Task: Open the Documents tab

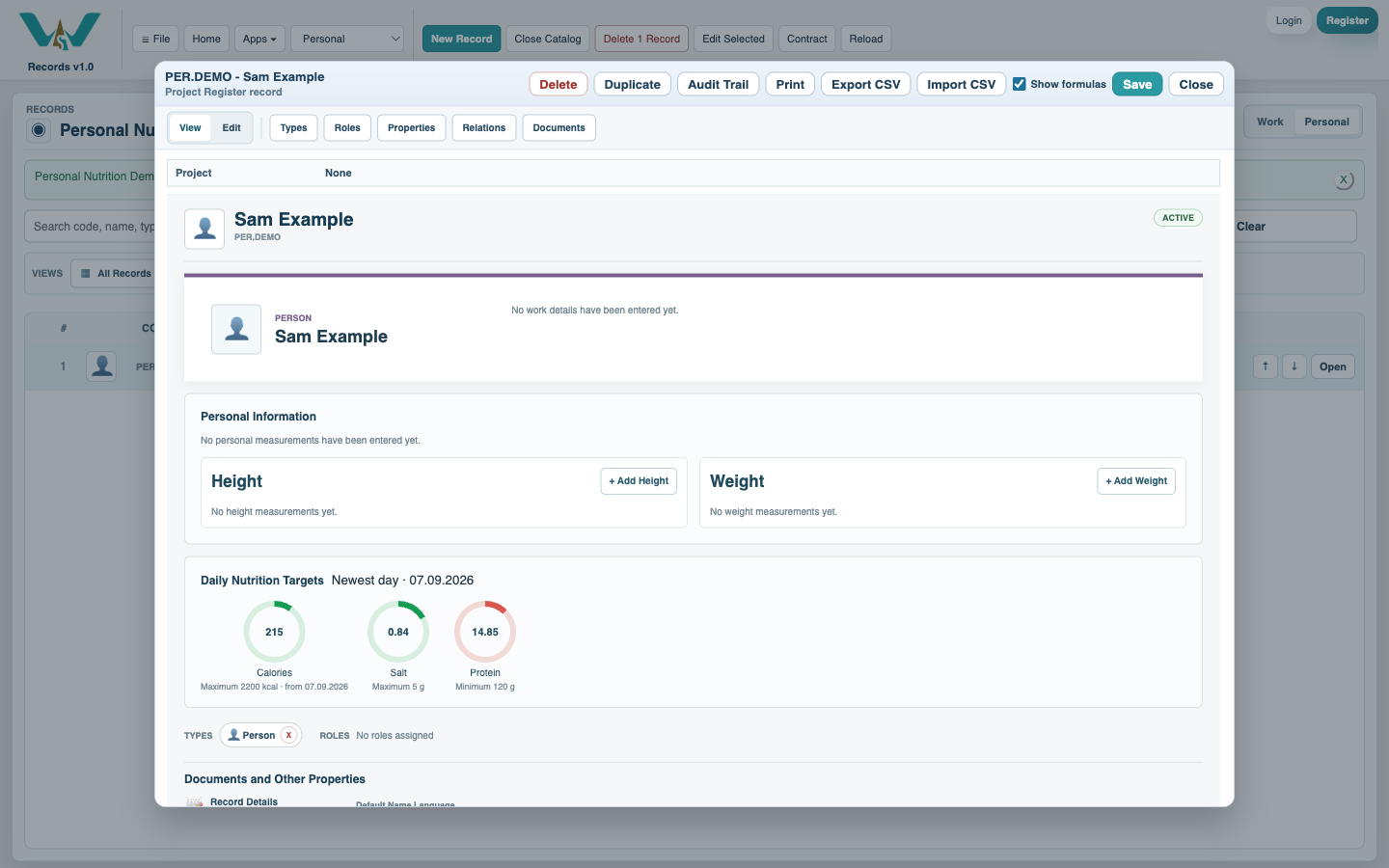Action: pos(559,127)
